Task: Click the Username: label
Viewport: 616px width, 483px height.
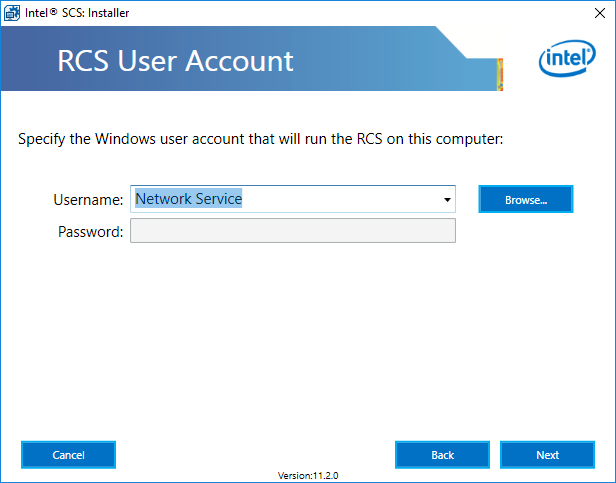Action: pyautogui.click(x=88, y=200)
